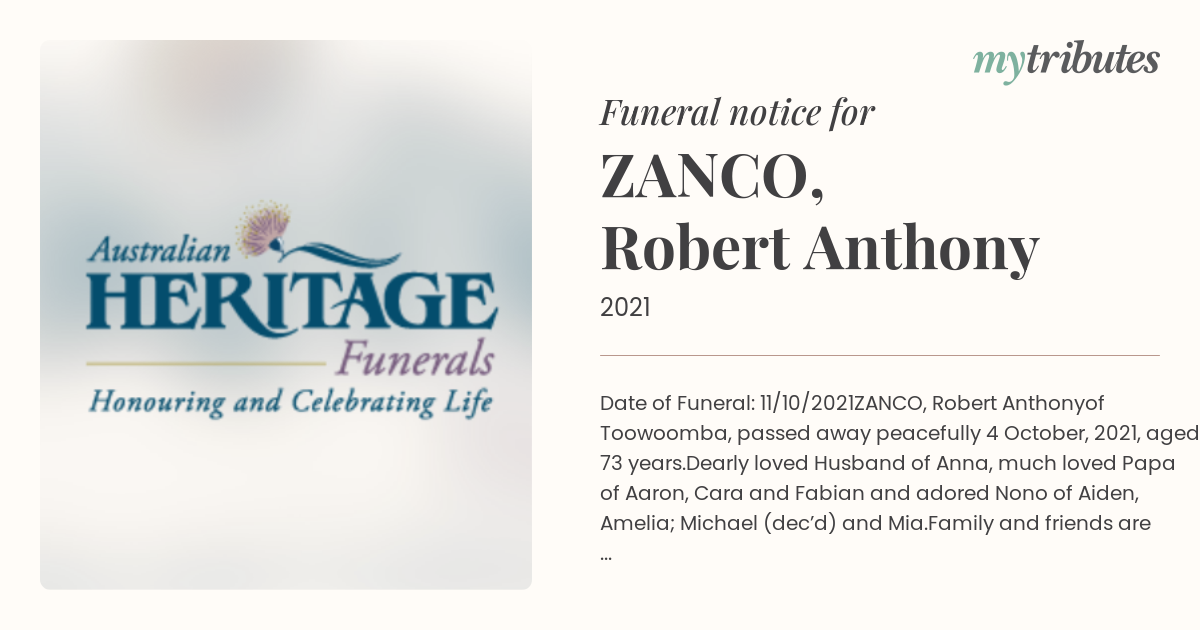Click the 'Funerals' purple script text
Screen dimensions: 1200x630
pyautogui.click(x=415, y=358)
